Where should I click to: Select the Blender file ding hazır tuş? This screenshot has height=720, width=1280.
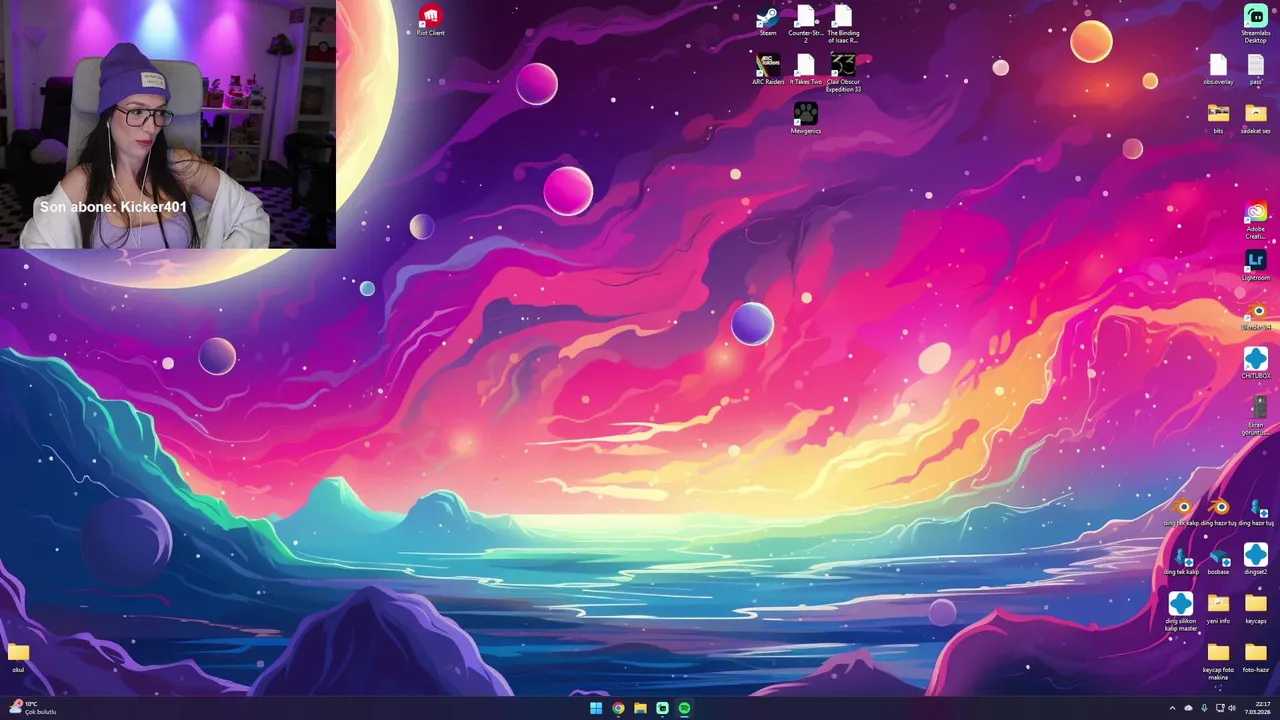tap(1219, 510)
